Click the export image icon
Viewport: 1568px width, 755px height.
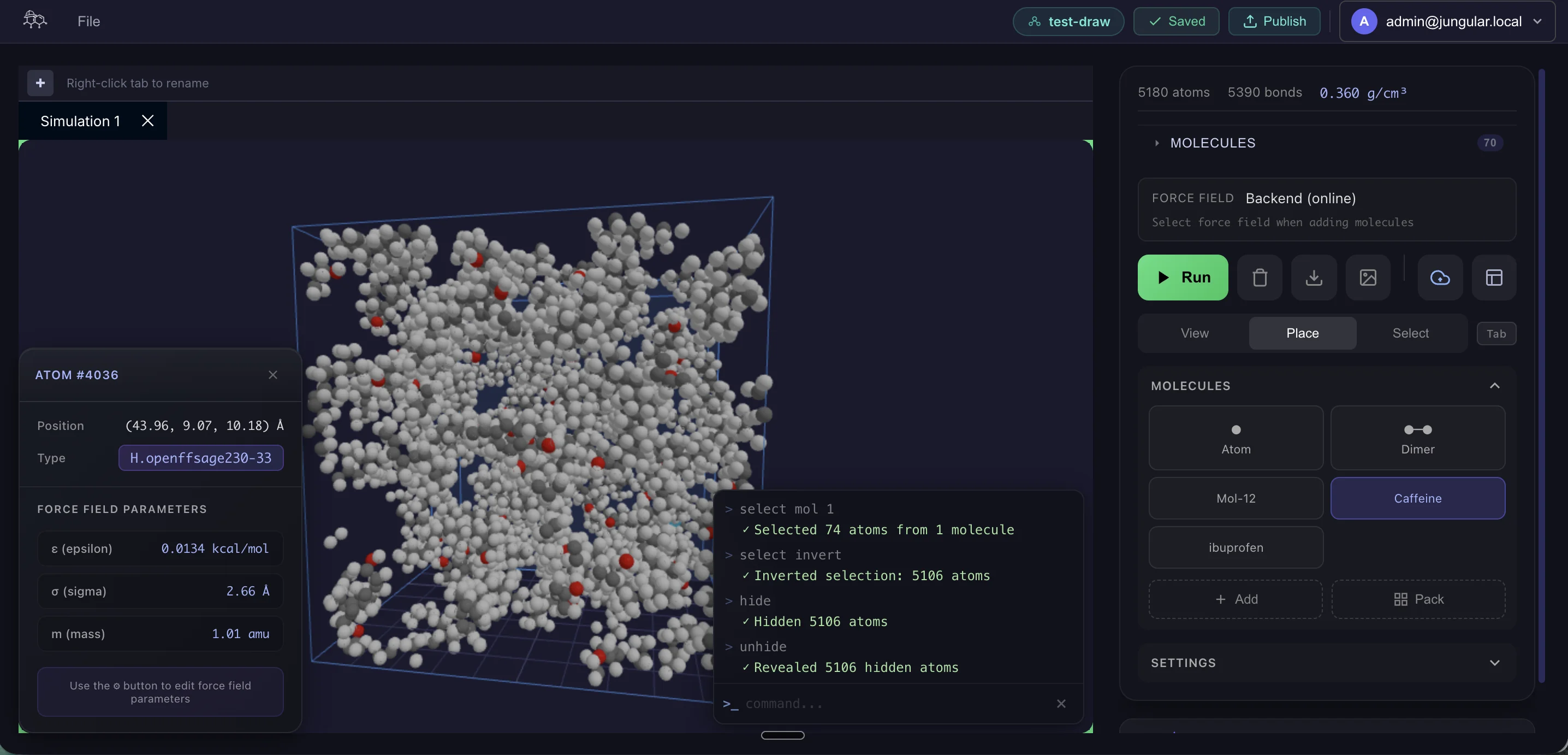click(1368, 278)
